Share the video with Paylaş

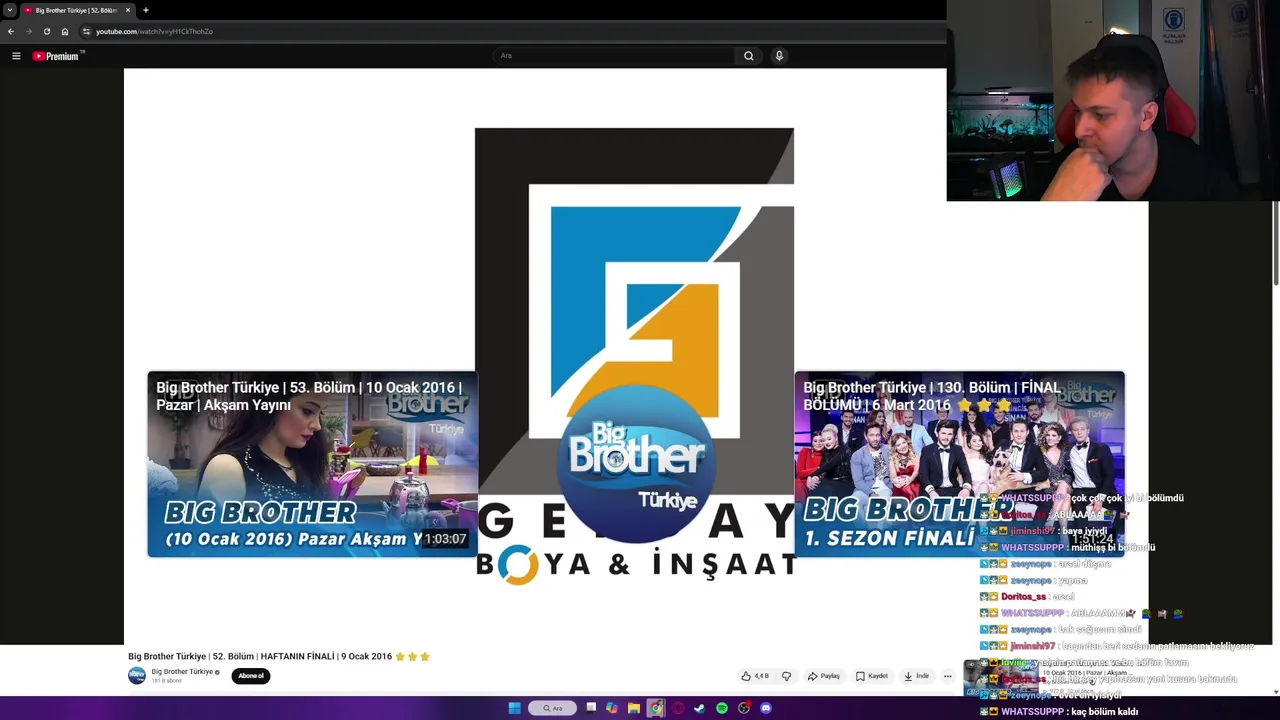(x=824, y=676)
